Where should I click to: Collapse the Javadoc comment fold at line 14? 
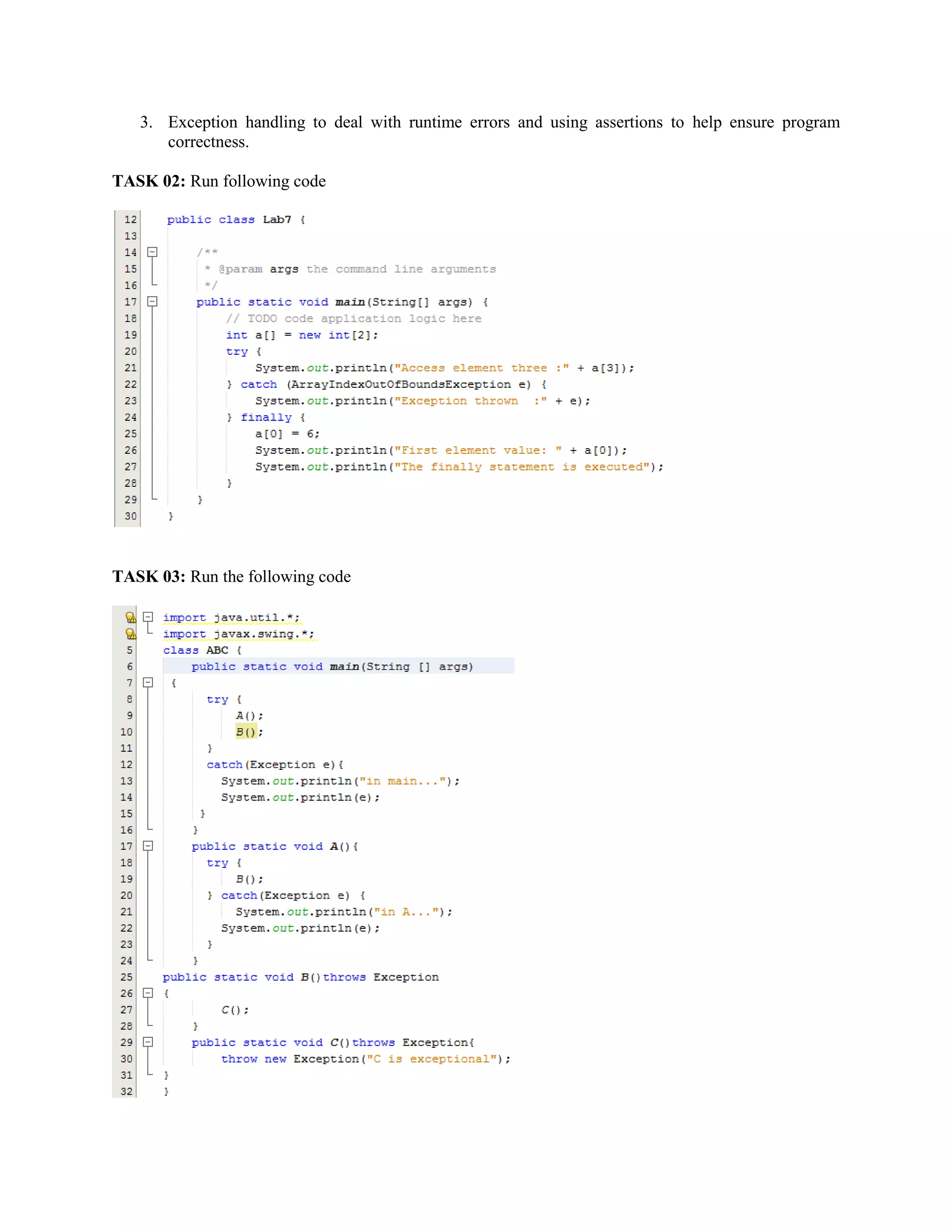(x=152, y=252)
